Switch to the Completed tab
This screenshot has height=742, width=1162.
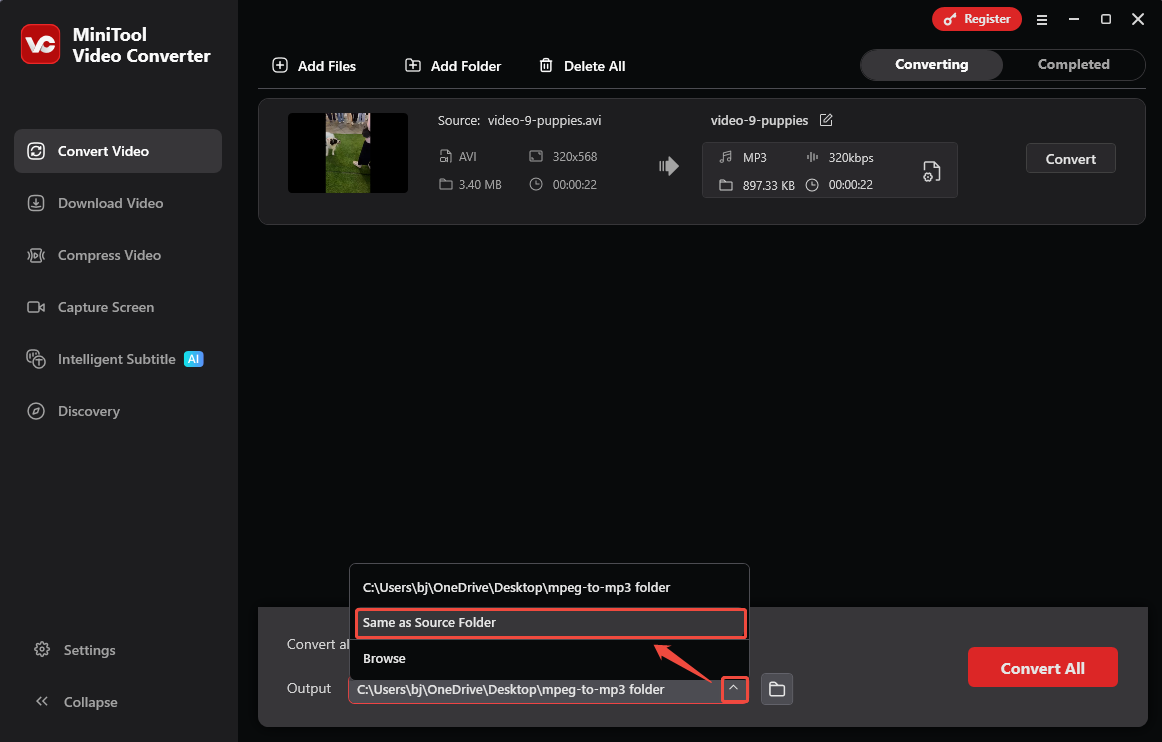tap(1073, 64)
